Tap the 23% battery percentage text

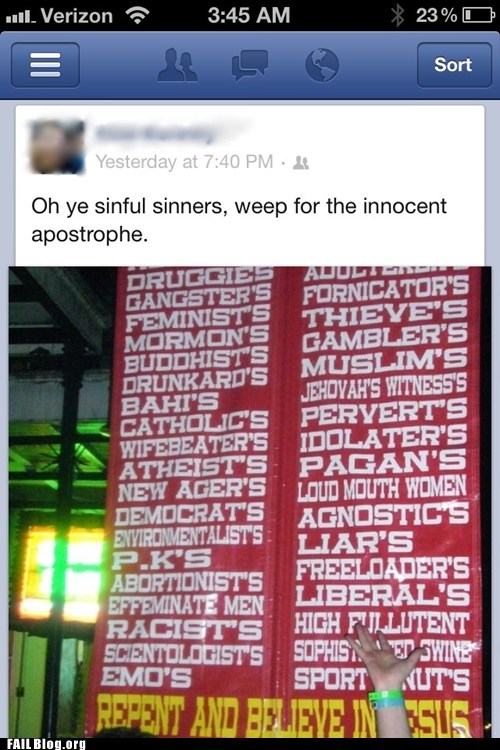[436, 15]
